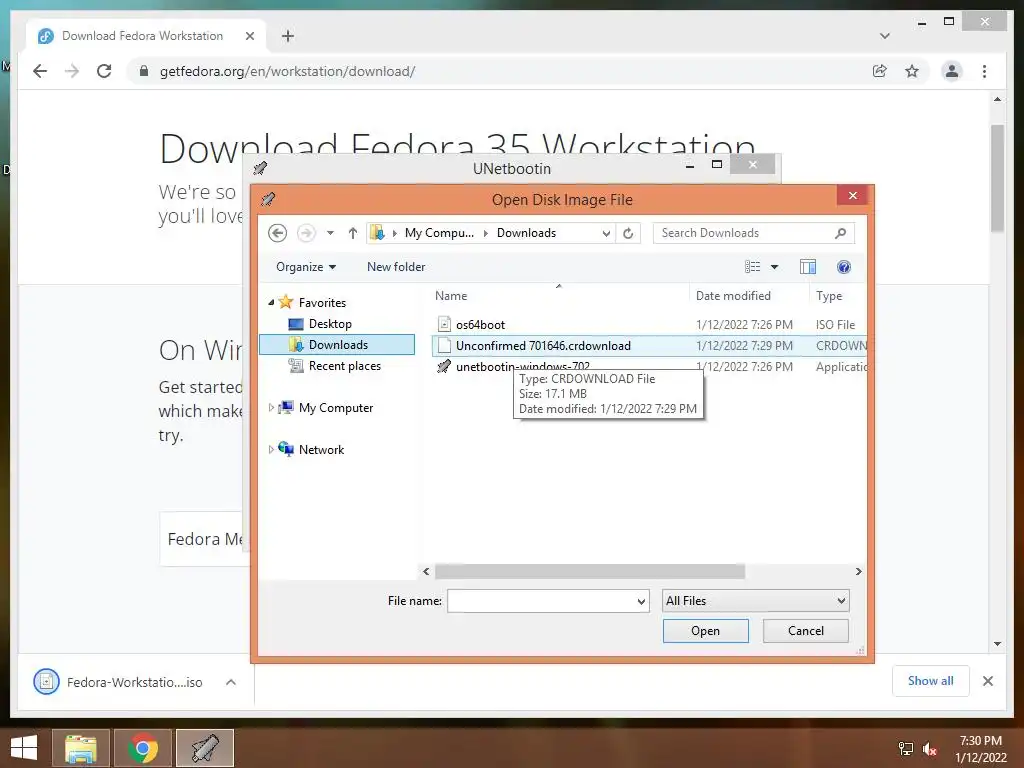The height and width of the screenshot is (768, 1024).
Task: Select Desktop in Favorites
Action: coord(330,324)
